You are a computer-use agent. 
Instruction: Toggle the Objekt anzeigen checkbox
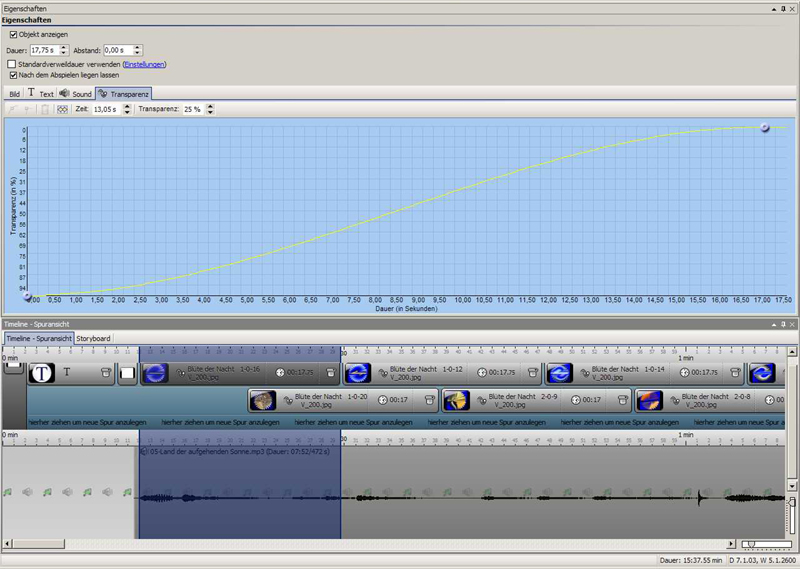tap(14, 34)
